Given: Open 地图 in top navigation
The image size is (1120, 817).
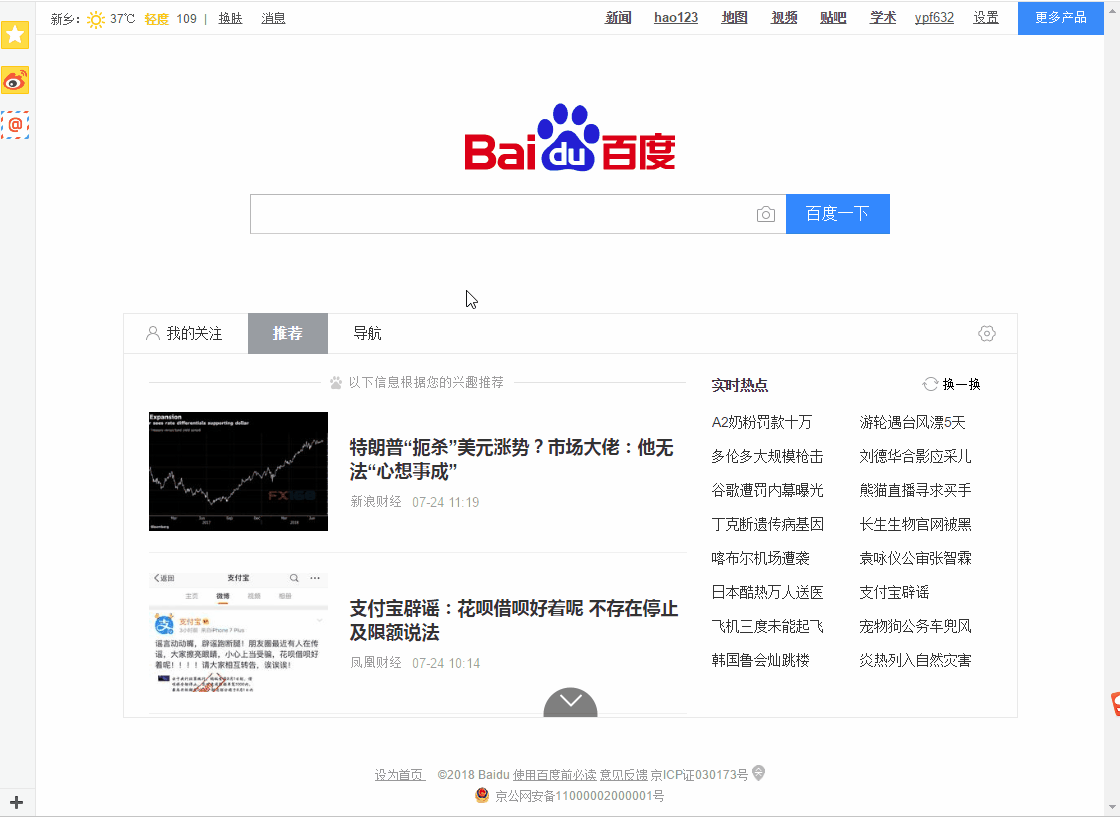Looking at the screenshot, I should pos(734,18).
